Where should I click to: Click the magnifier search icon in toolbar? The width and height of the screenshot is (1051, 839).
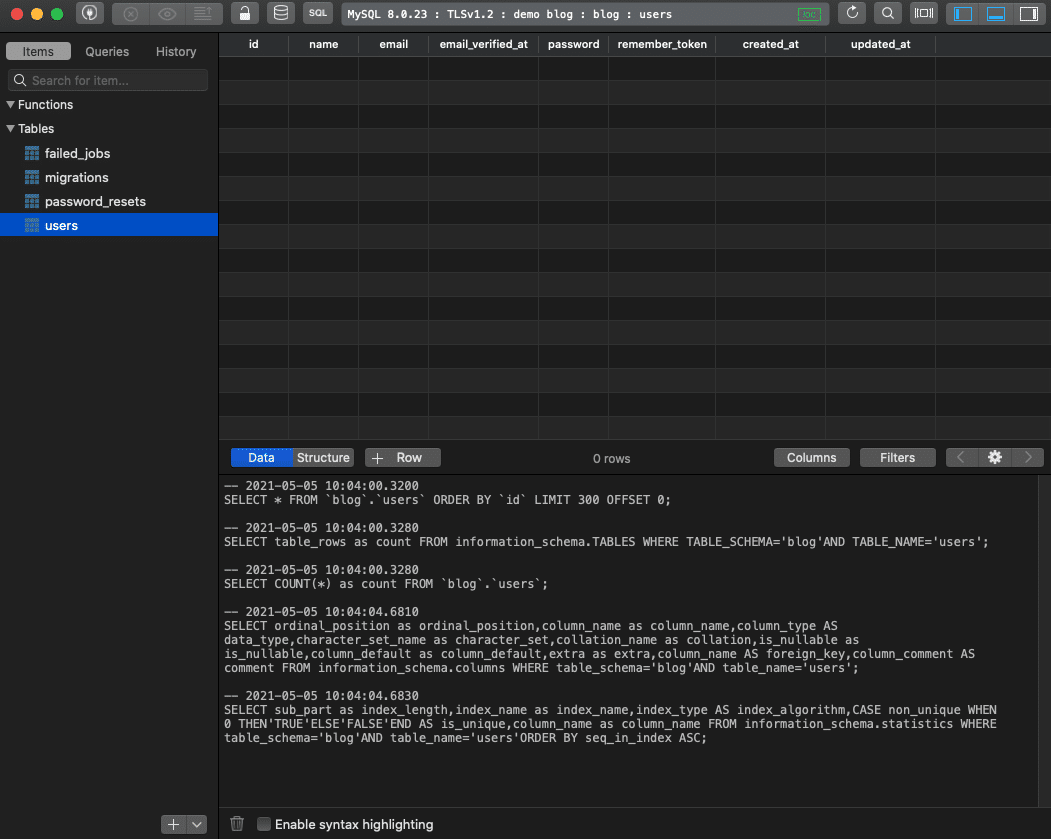point(887,13)
